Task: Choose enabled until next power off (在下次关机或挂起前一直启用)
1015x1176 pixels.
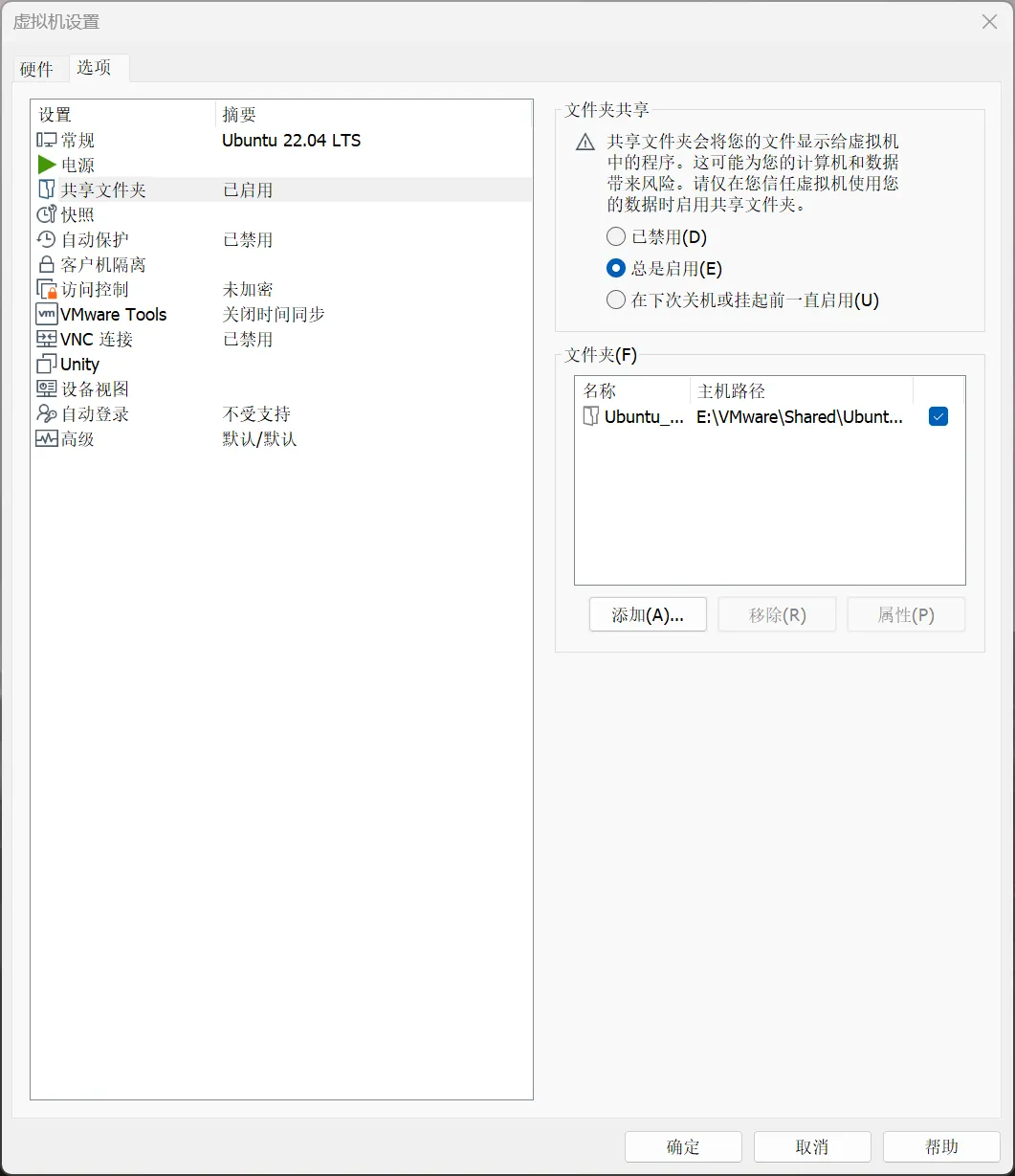Action: click(616, 300)
